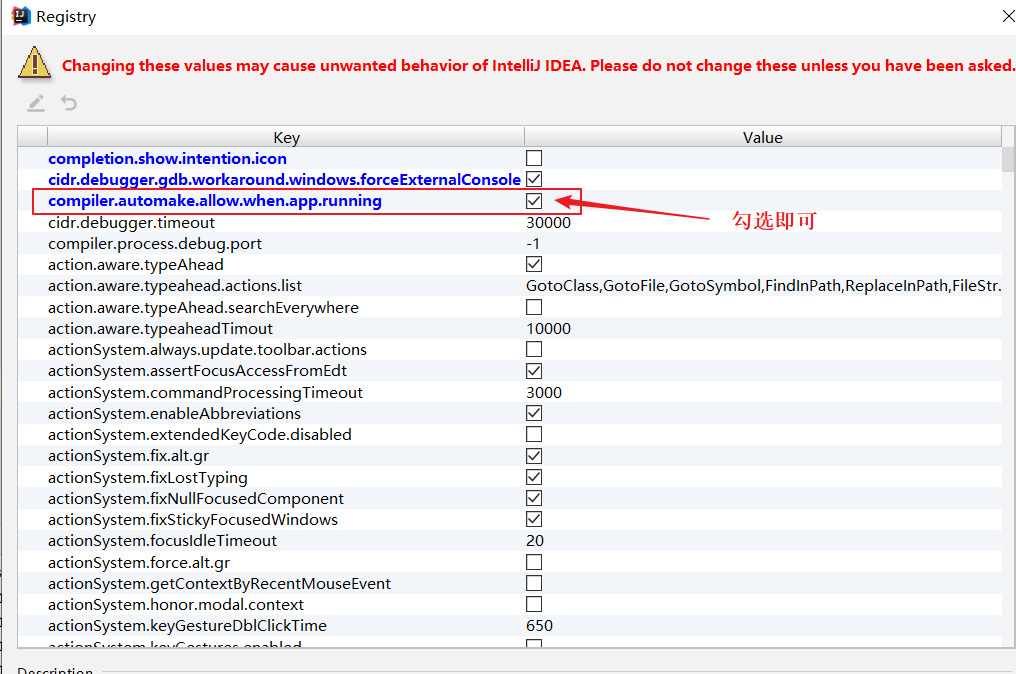Select actionSystem.focusIdleTimeout key

(162, 540)
